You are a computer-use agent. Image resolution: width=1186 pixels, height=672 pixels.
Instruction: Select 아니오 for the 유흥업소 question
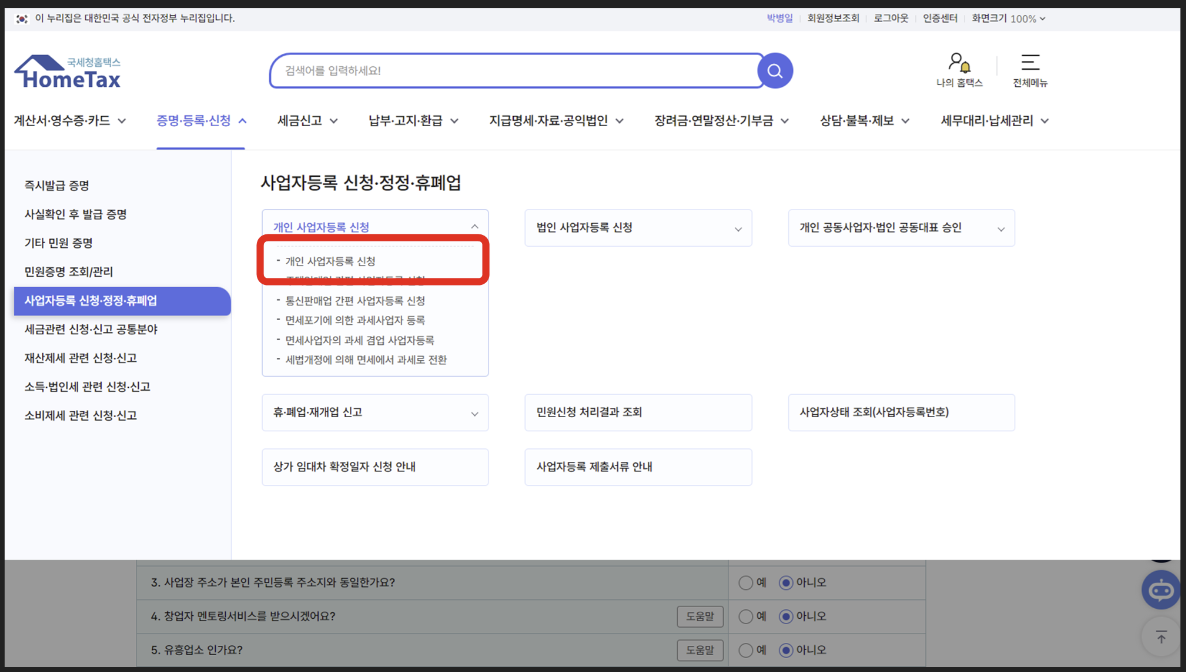coord(785,650)
